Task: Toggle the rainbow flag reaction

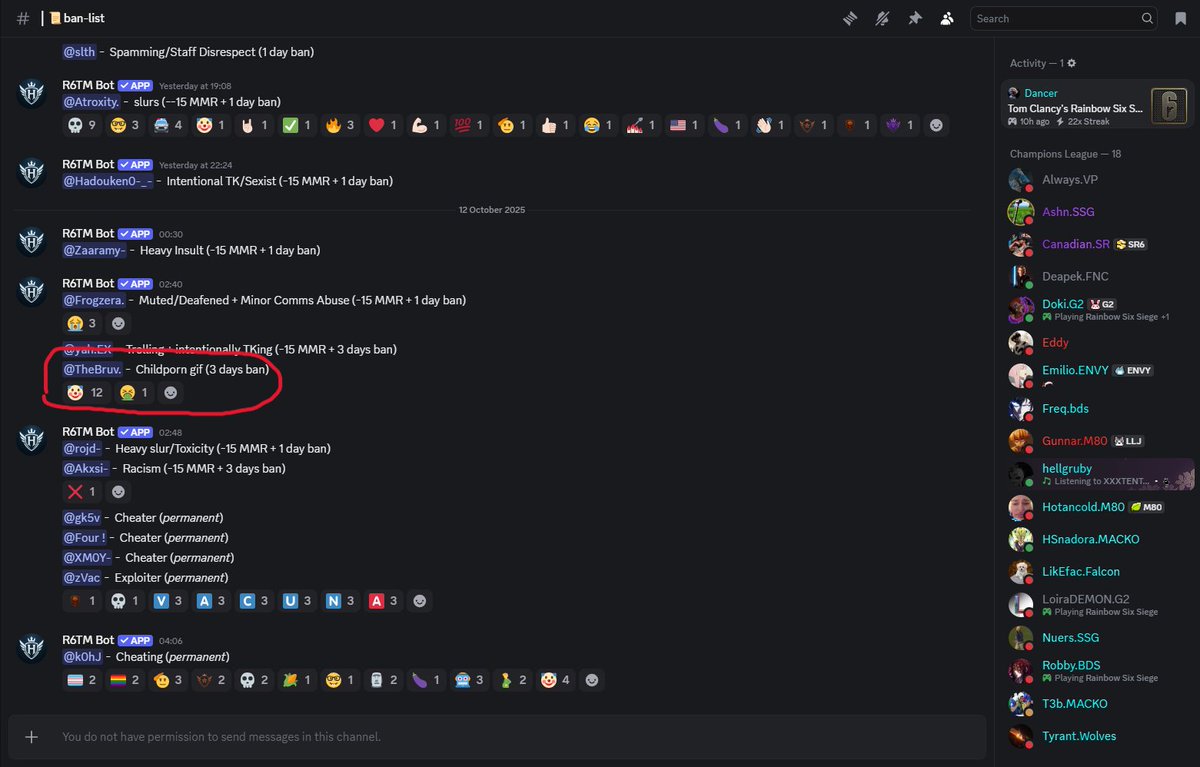Action: point(125,680)
